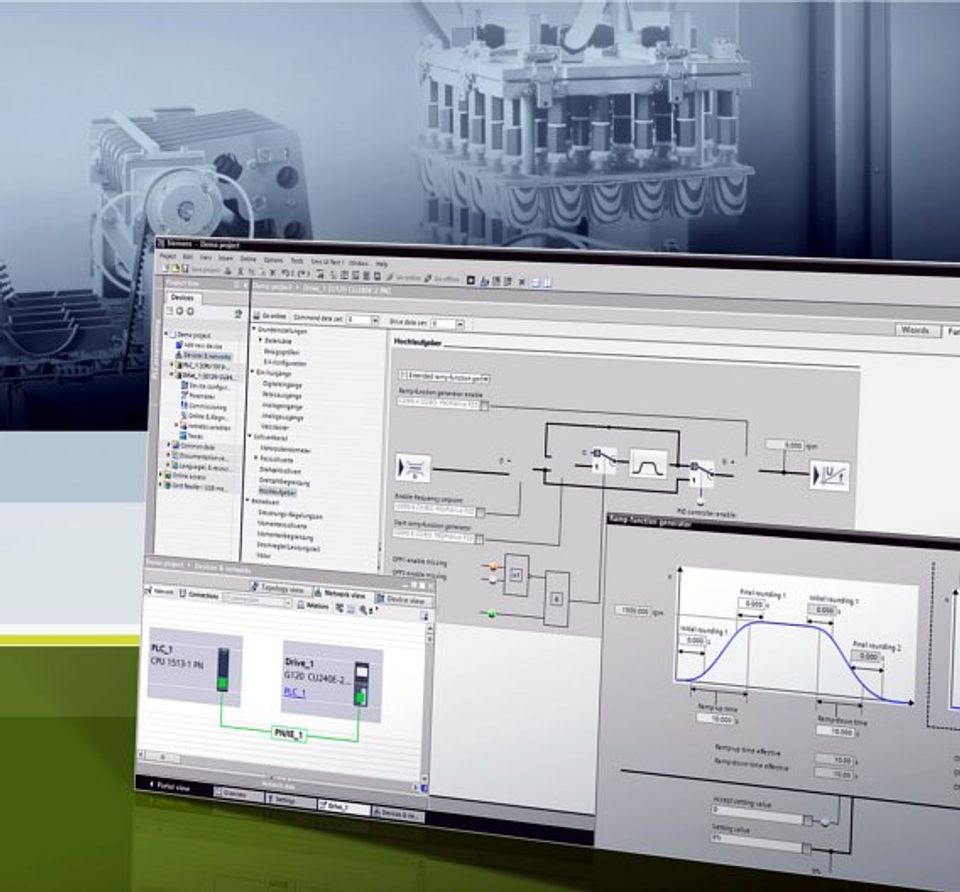
Task: Open the Edit menu
Action: [x=188, y=257]
